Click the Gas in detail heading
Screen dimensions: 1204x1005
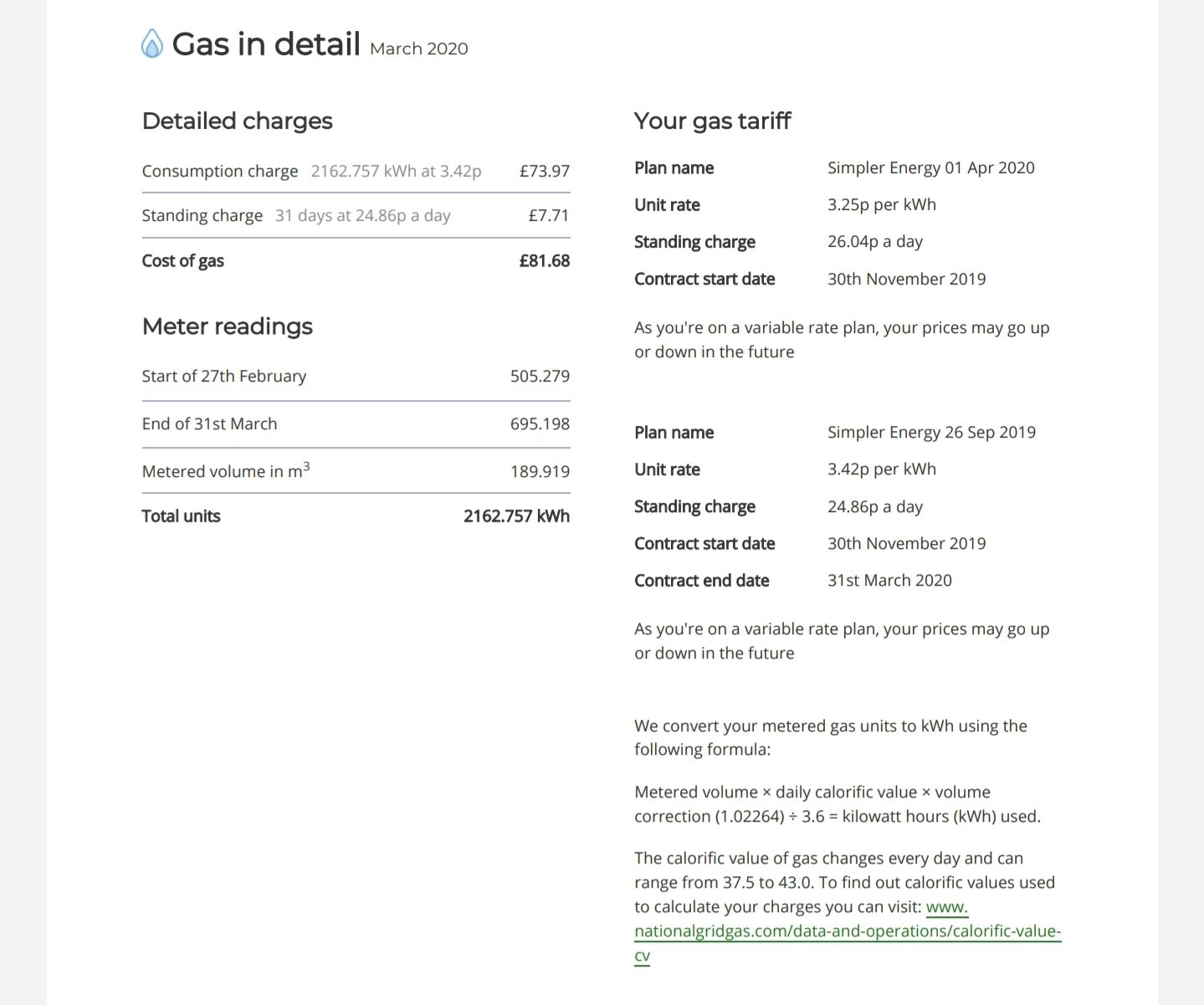[x=266, y=44]
